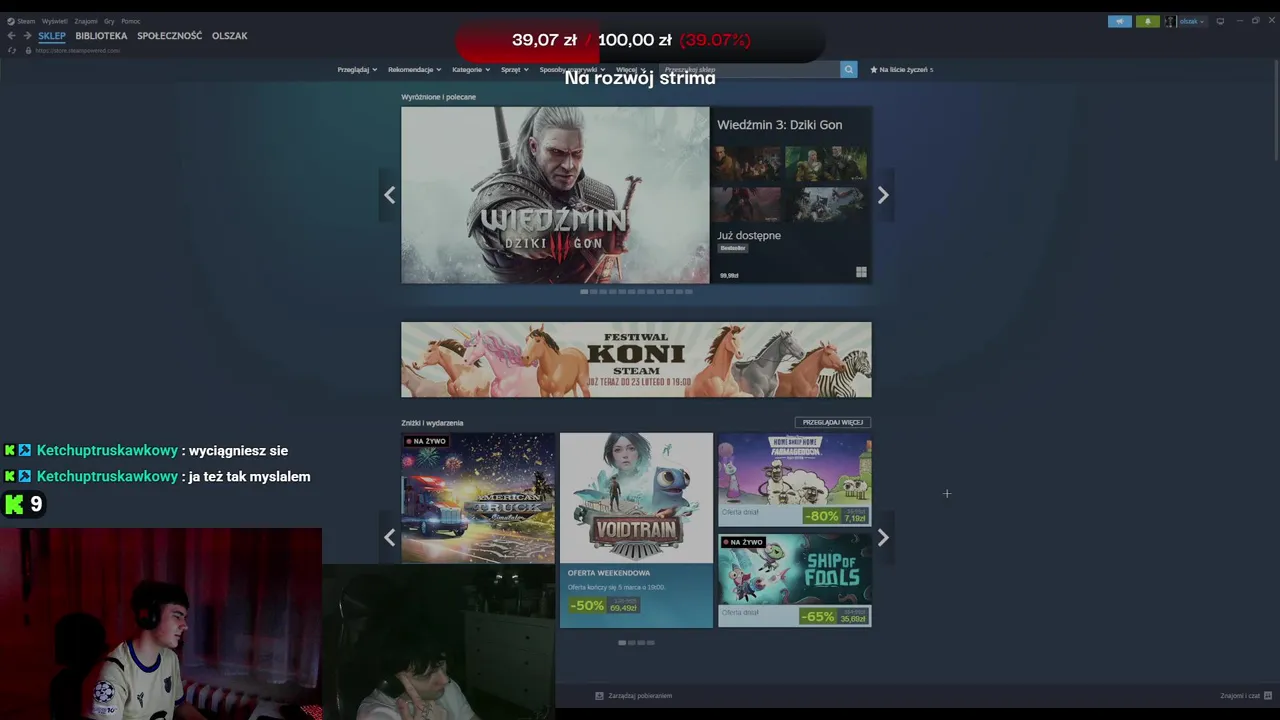Open the Wiedźmin Dziki Gon main capsule image

coord(555,195)
